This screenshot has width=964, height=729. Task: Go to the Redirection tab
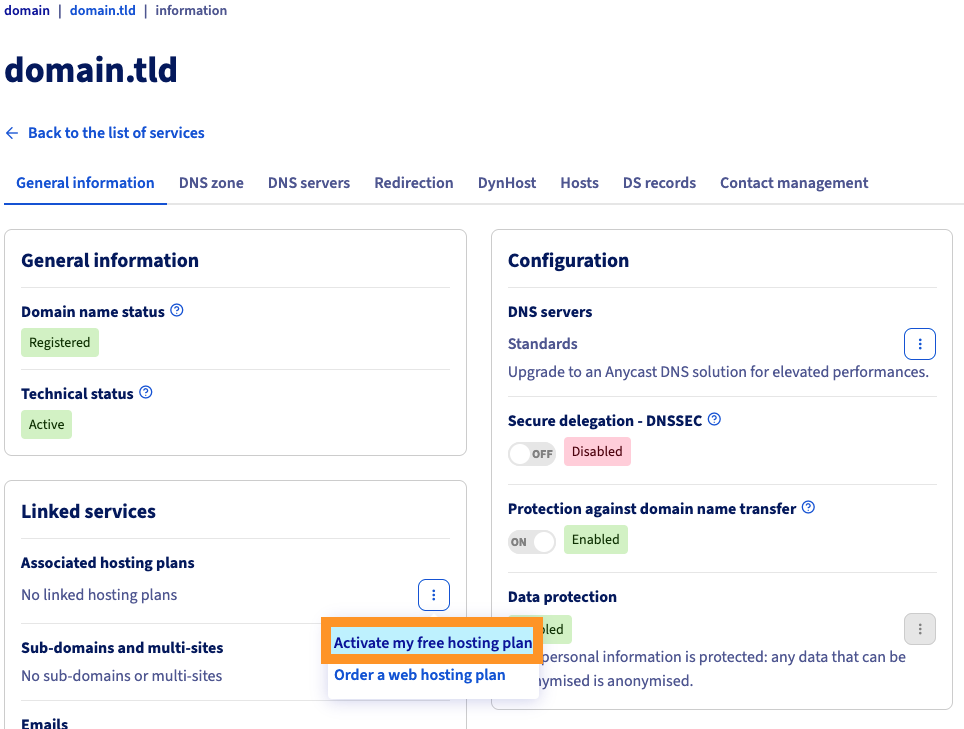coord(413,183)
